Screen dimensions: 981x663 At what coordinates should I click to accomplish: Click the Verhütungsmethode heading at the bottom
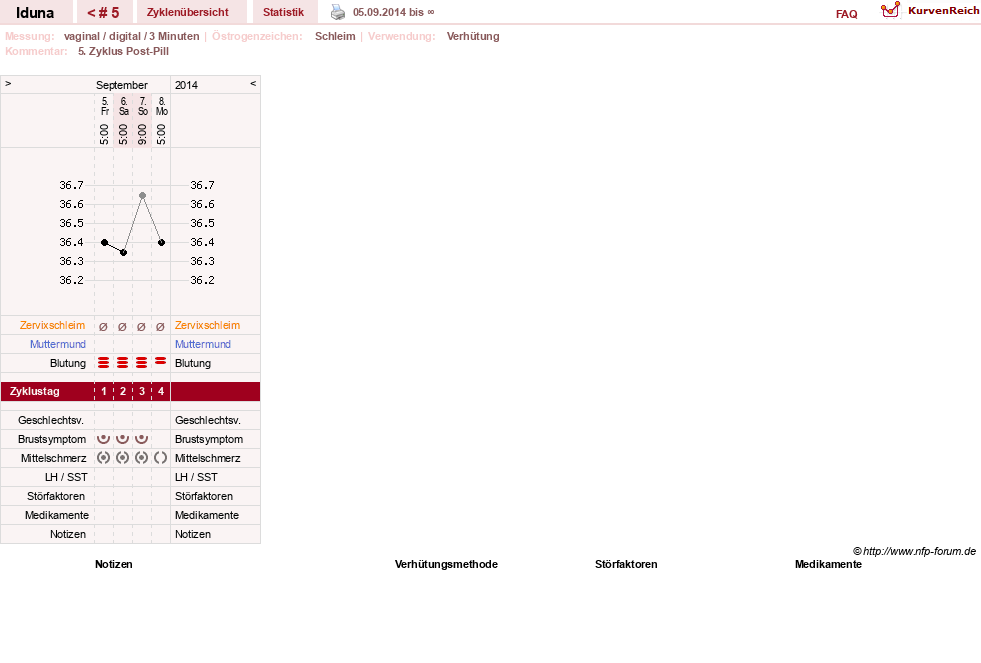tap(446, 564)
